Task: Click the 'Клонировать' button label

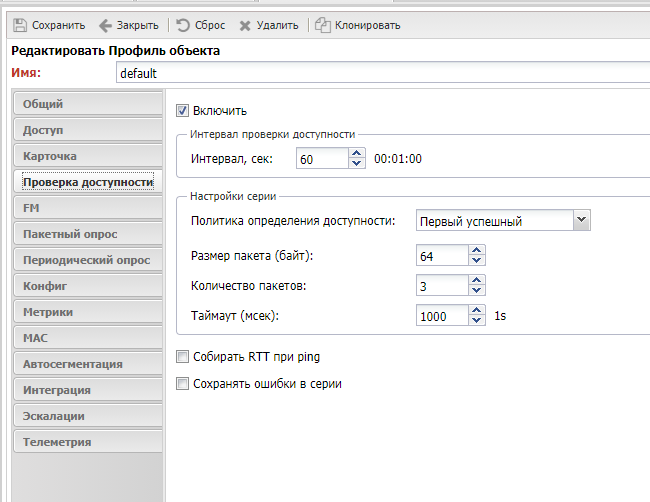Action: 368,25
